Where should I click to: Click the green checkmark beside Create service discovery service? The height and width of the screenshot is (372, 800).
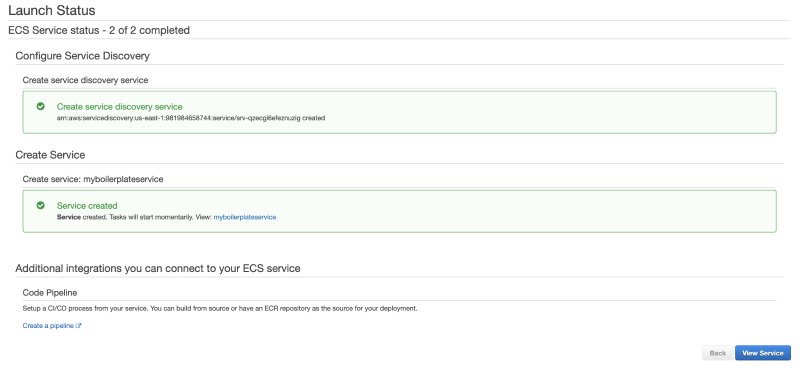point(40,106)
